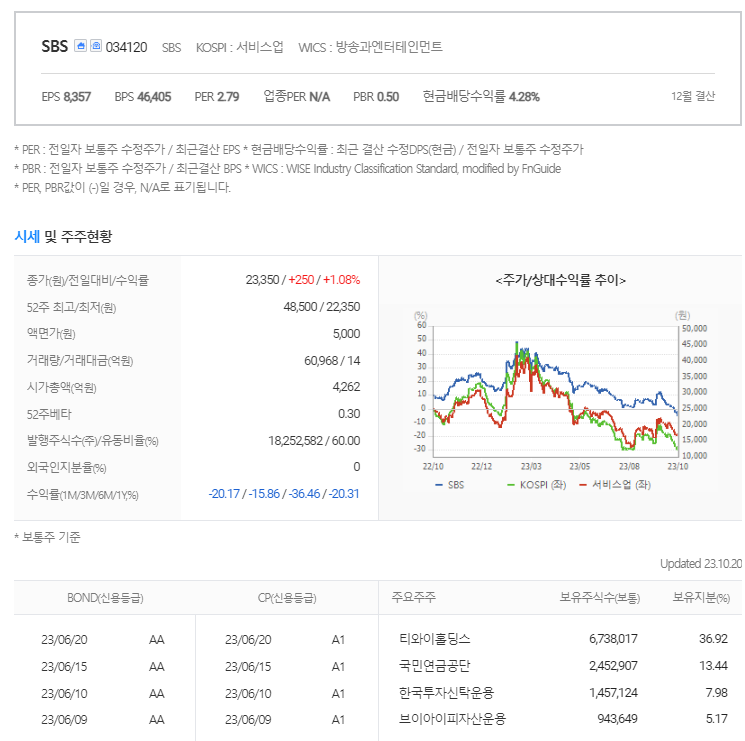
Task: Click CP row date 23/06/09
Action: pos(248,720)
